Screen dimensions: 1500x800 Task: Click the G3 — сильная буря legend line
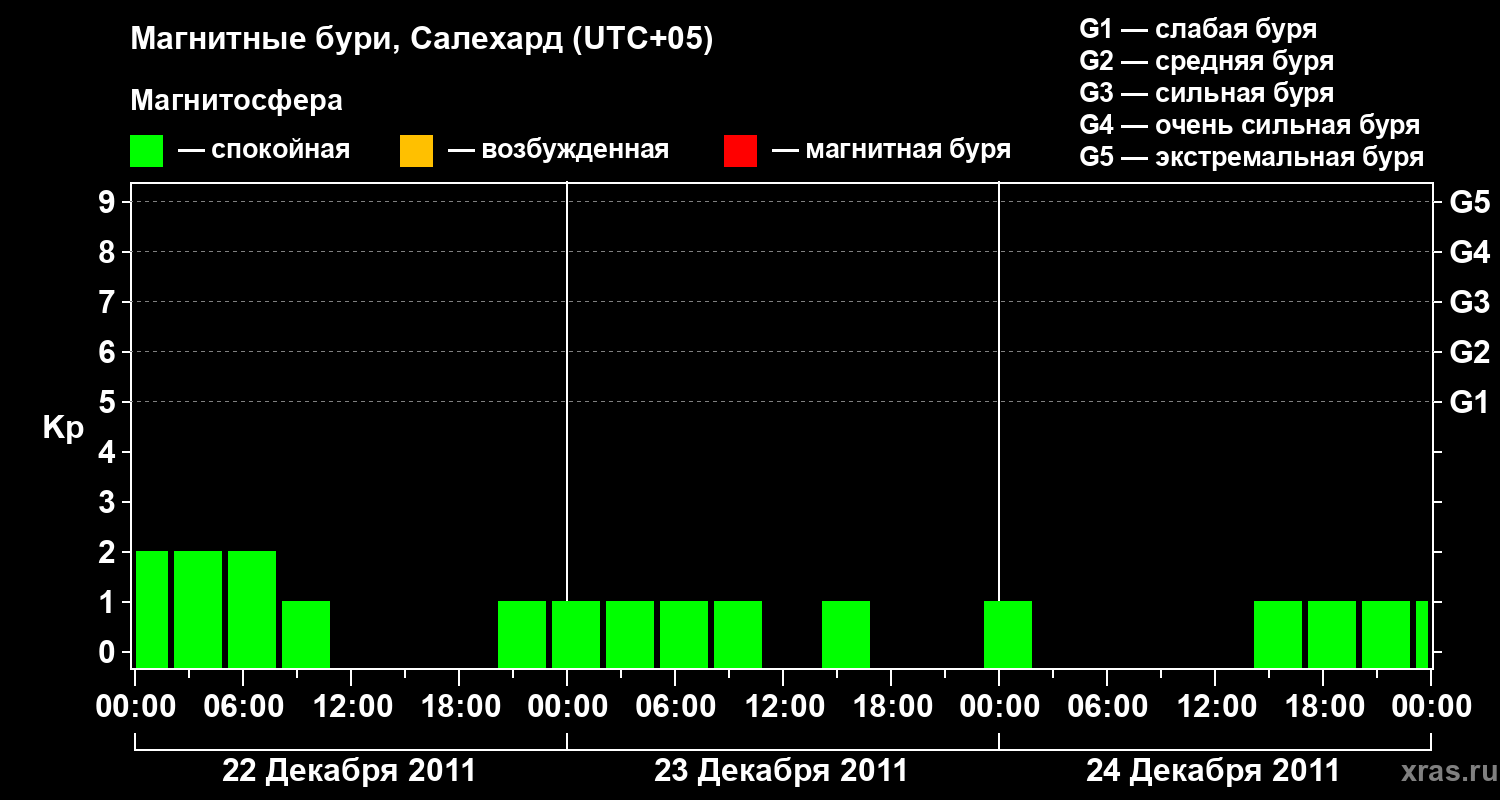pos(1207,93)
